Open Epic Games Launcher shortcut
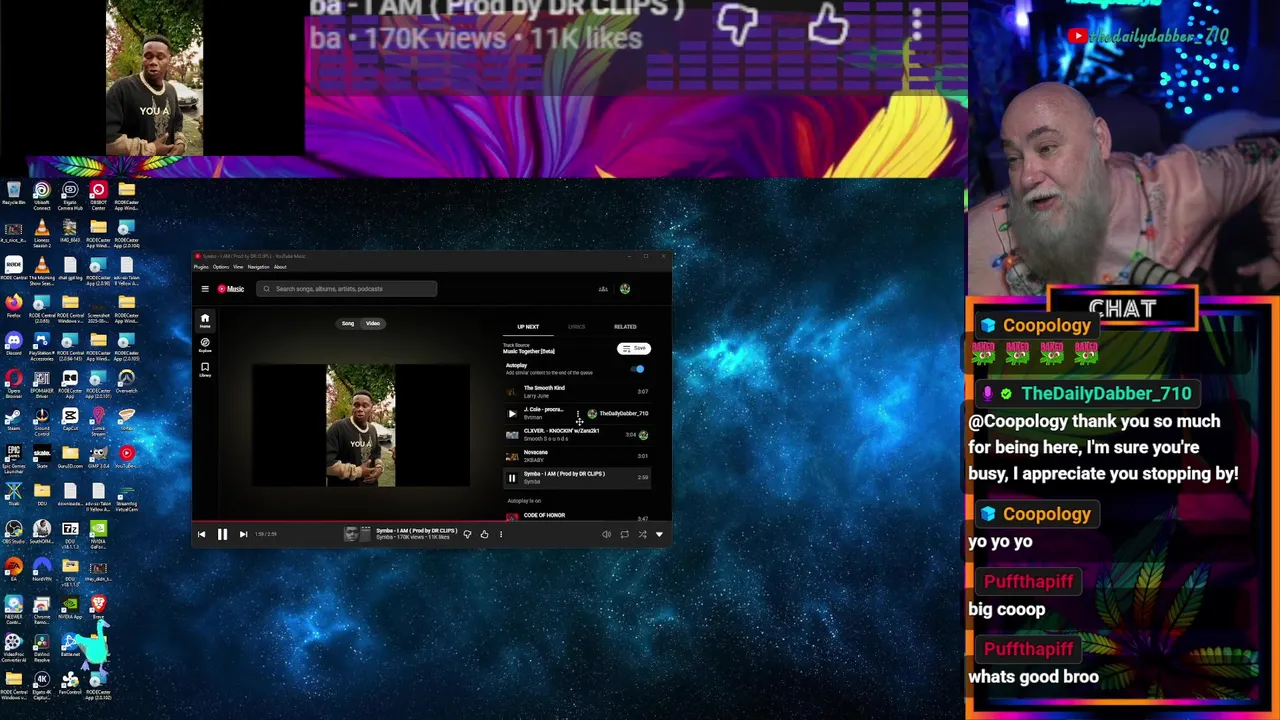 click(x=13, y=459)
